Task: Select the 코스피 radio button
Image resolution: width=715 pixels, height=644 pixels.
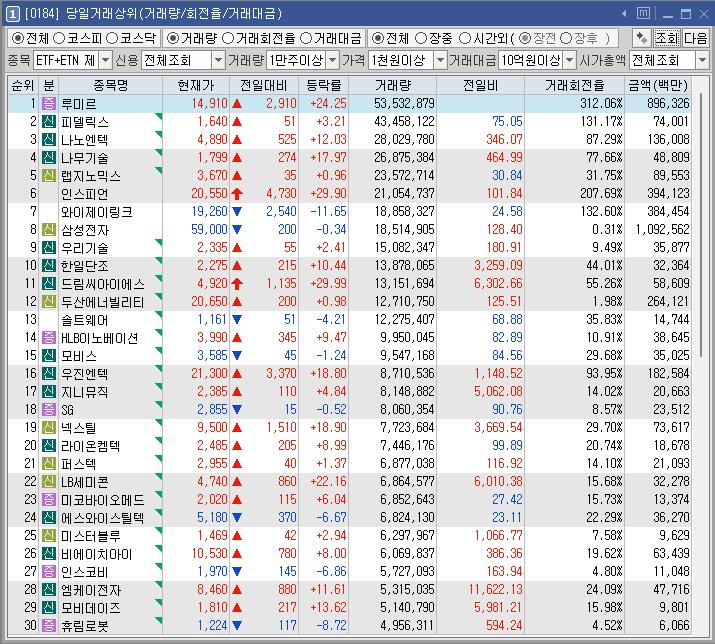Action: [59, 38]
